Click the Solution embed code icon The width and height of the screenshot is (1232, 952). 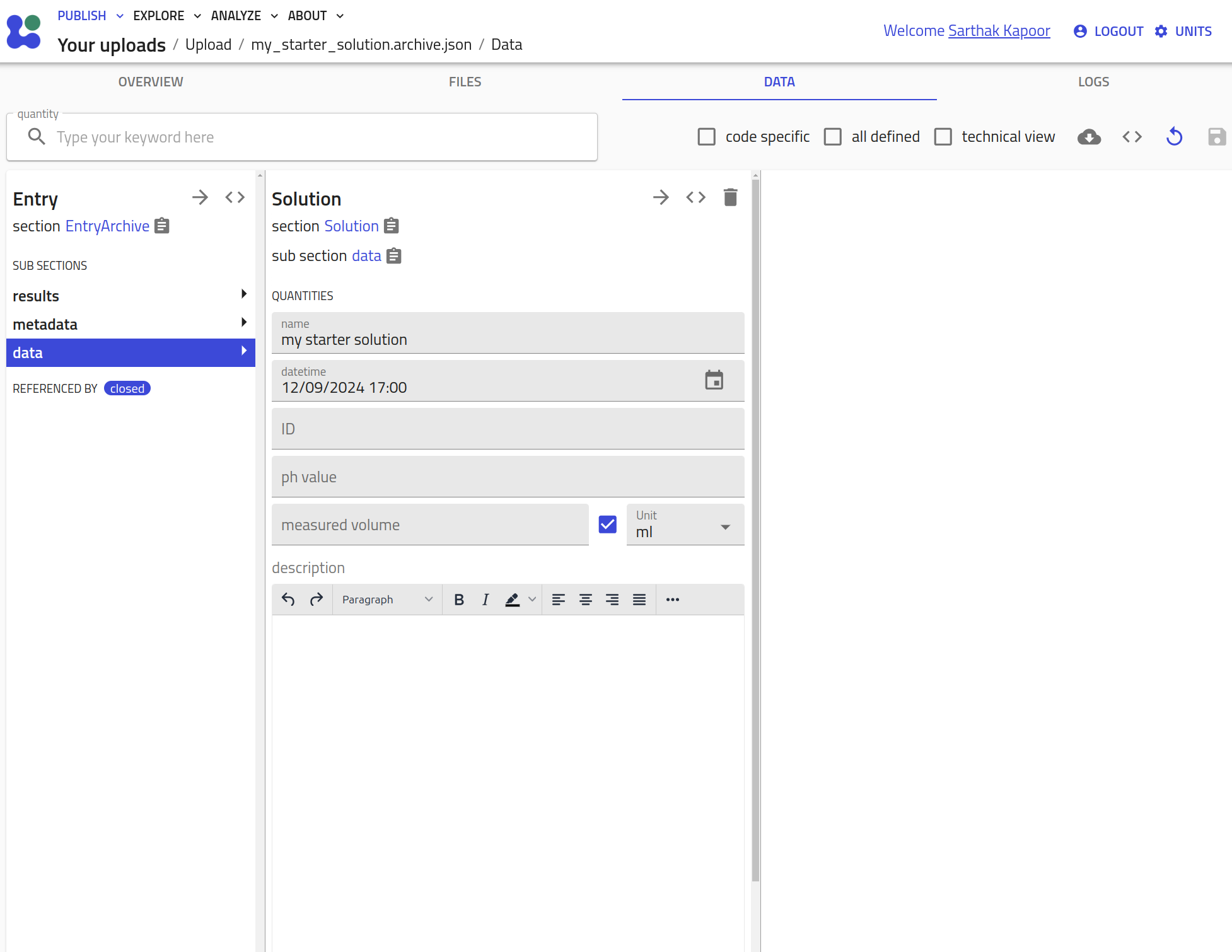pyautogui.click(x=696, y=198)
